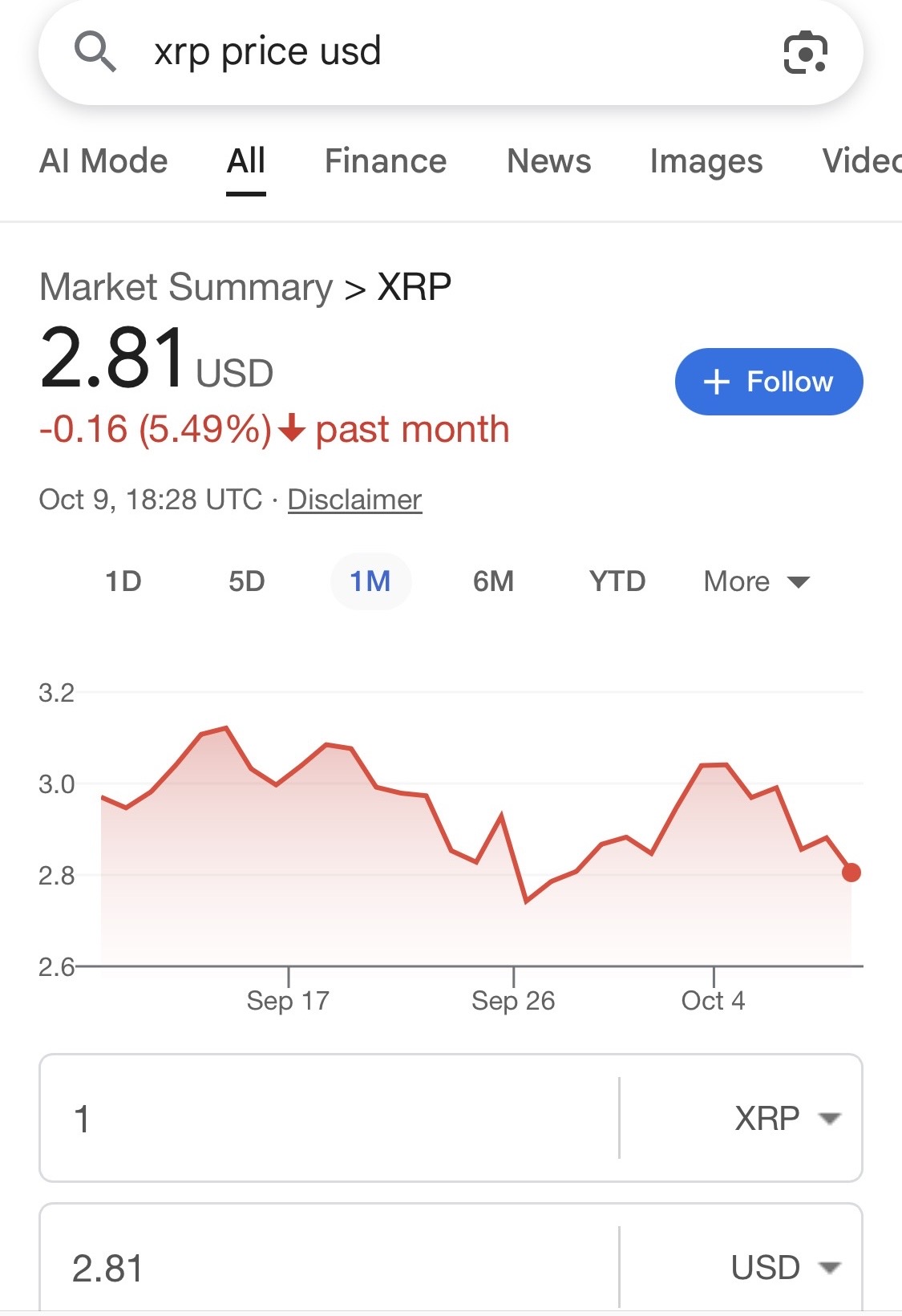Select the 5D chart range
This screenshot has height=1316, width=902.
coord(247,581)
